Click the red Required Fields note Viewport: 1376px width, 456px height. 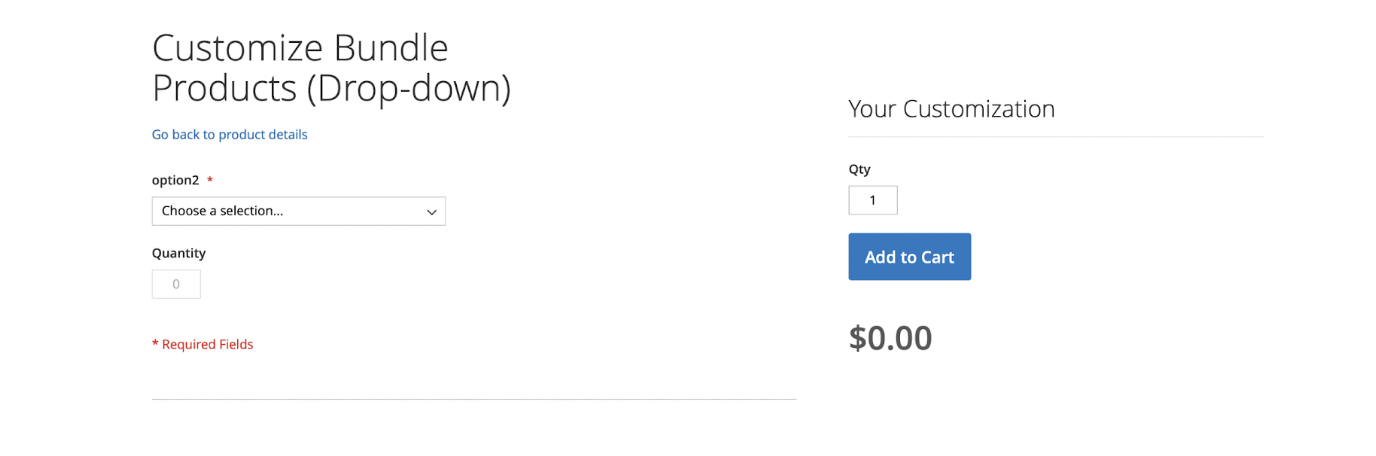203,344
